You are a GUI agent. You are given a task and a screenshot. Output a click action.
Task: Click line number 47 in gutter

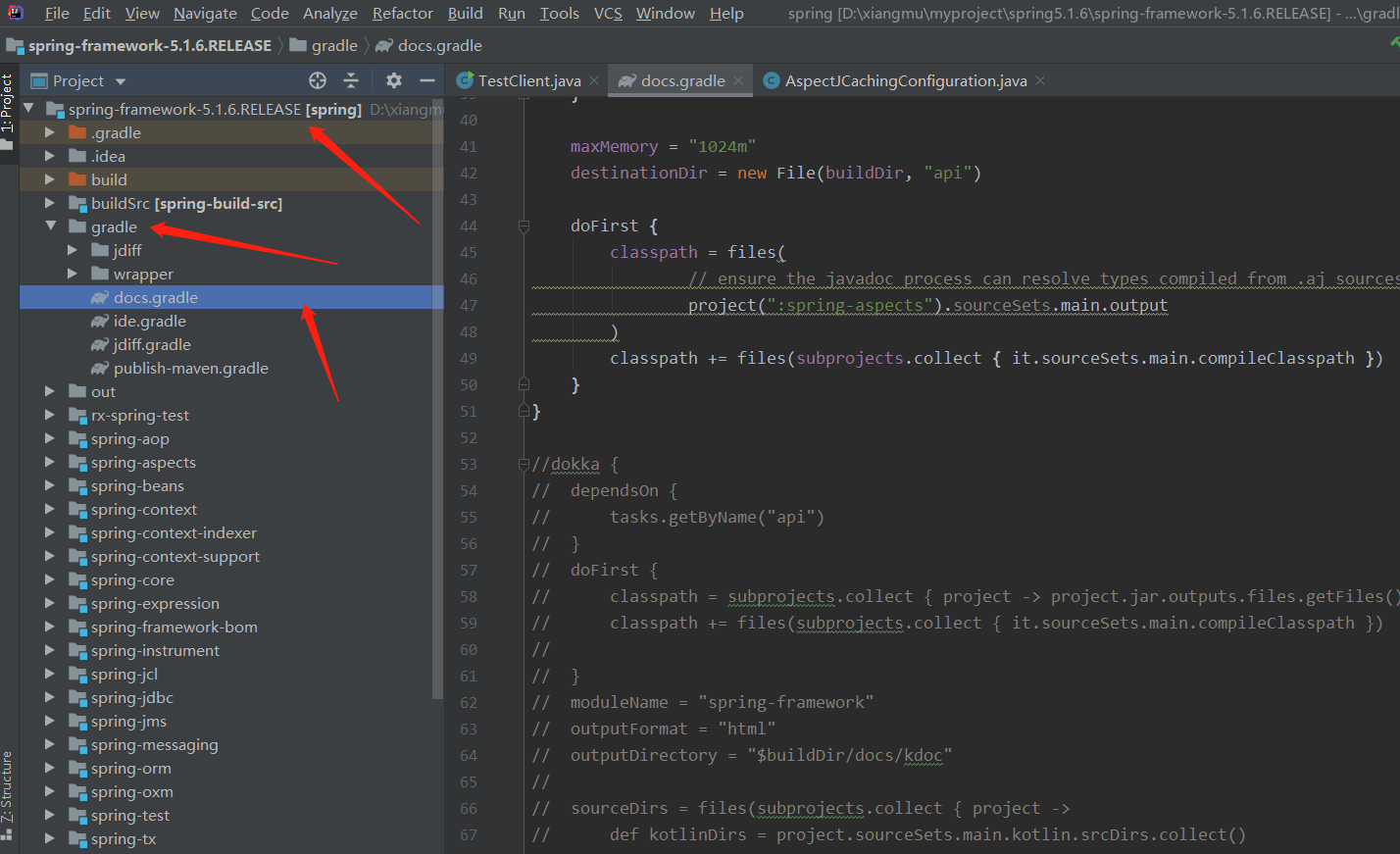click(469, 305)
